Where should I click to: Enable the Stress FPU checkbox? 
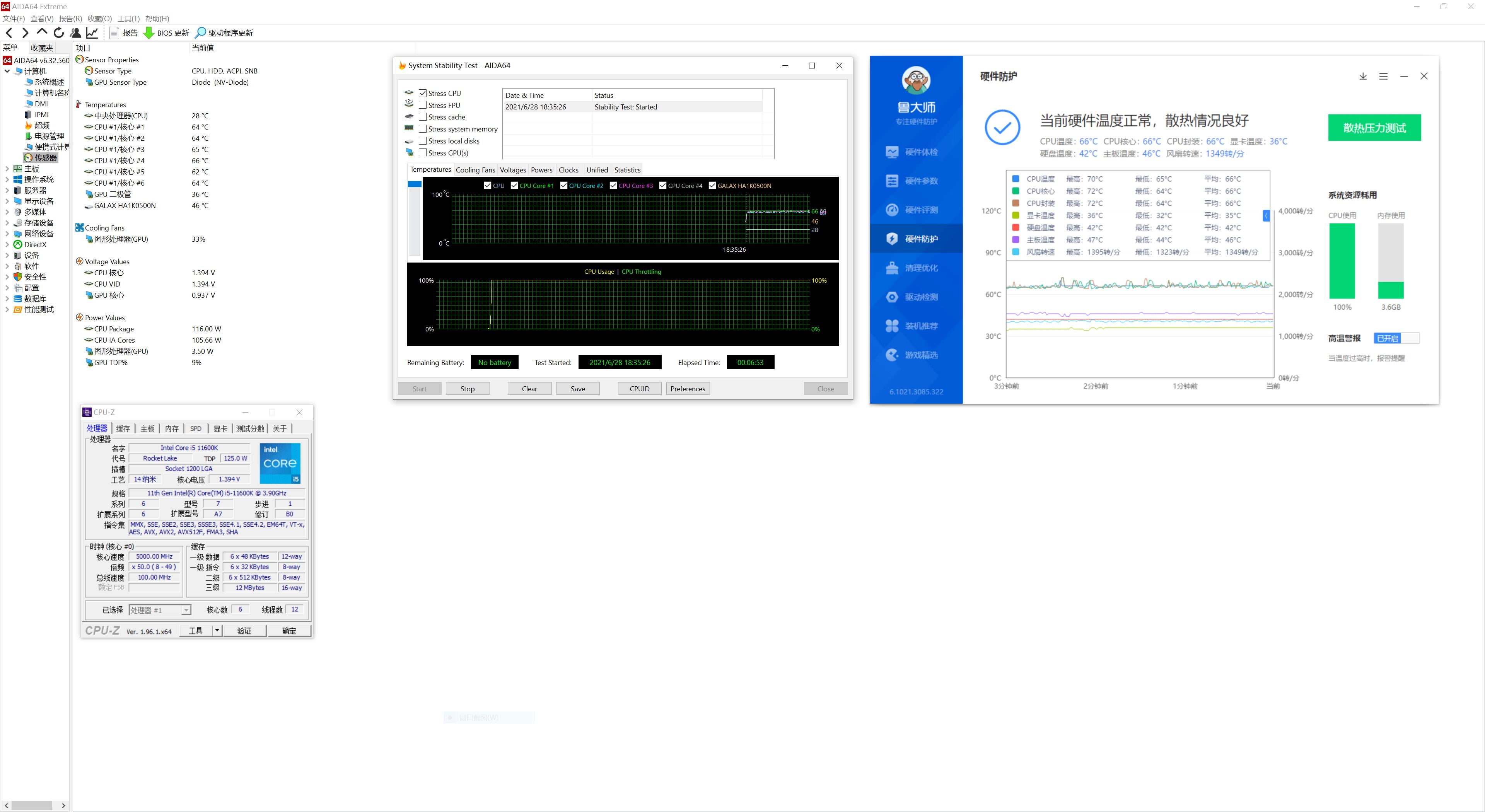(423, 105)
